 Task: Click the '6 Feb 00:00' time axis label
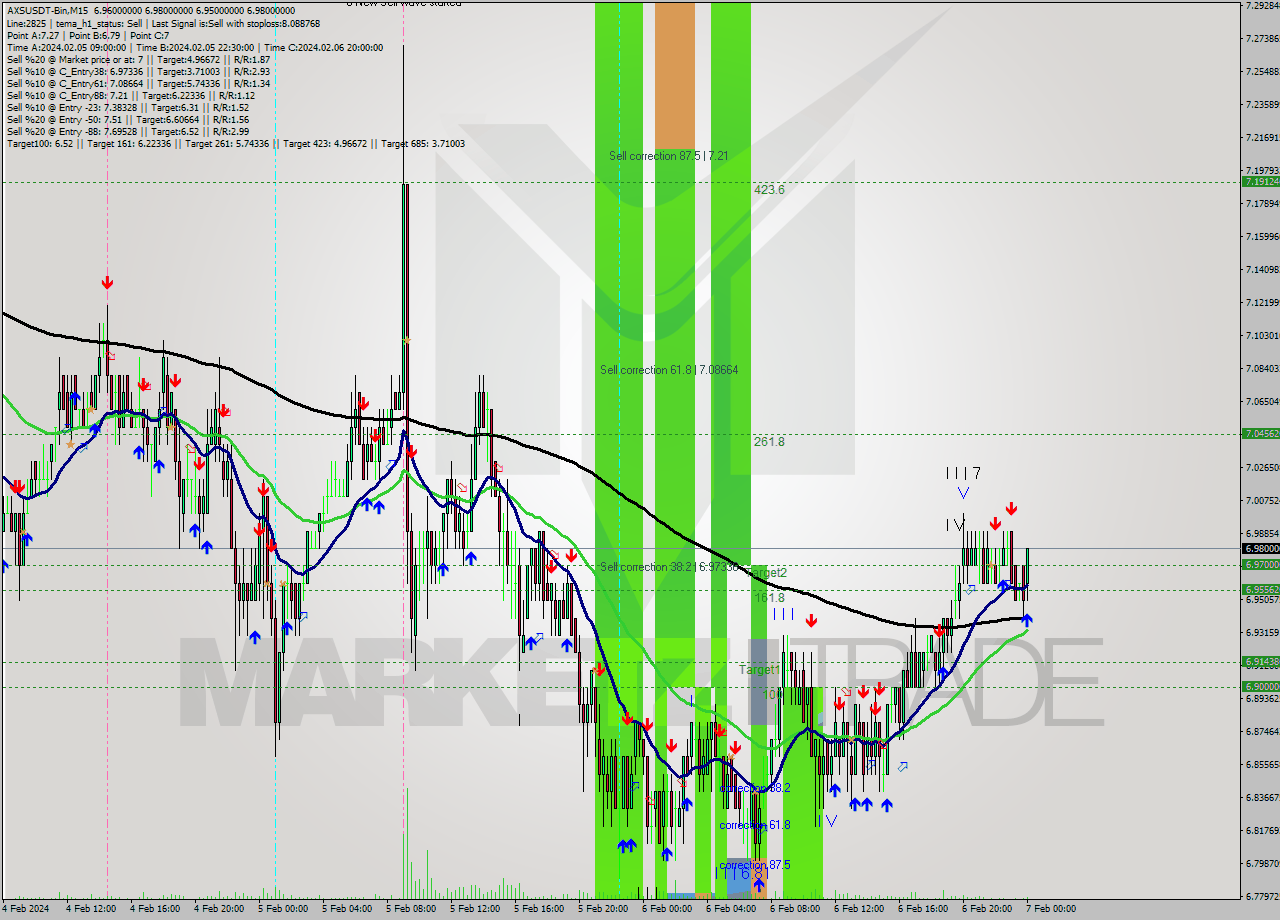coord(667,909)
